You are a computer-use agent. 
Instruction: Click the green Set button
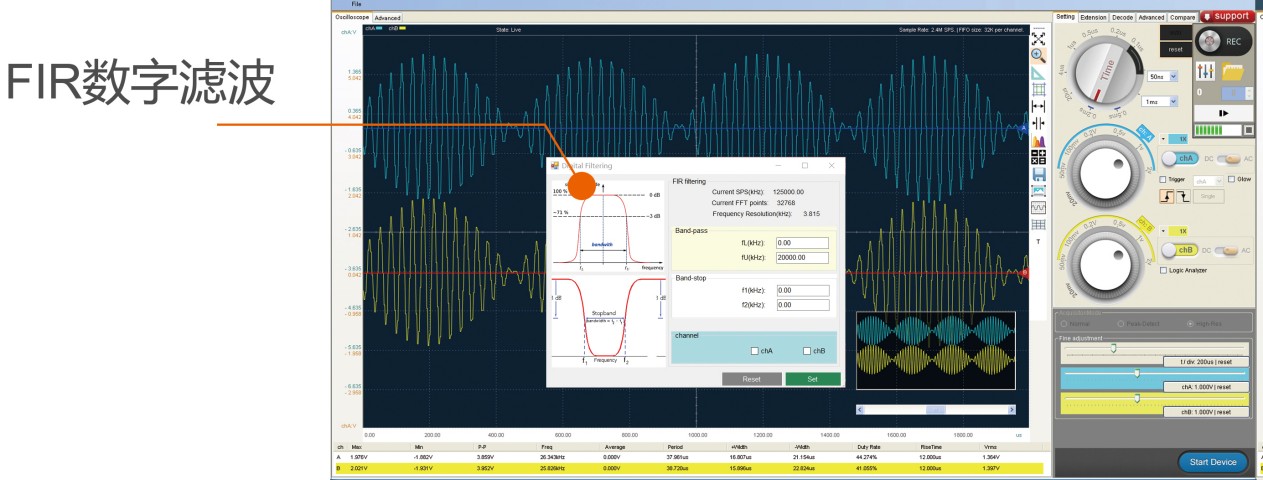coord(813,379)
